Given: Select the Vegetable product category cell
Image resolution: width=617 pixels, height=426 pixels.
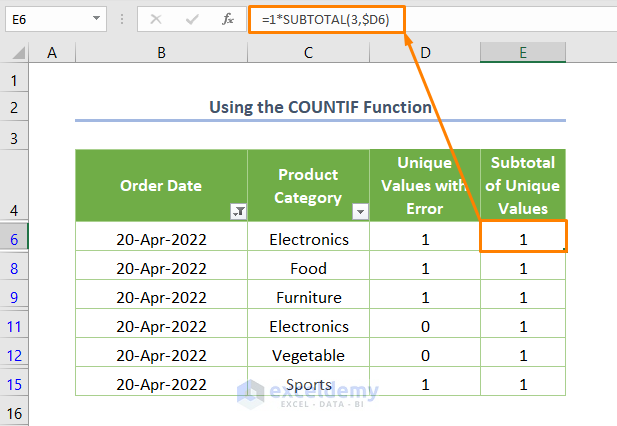Looking at the screenshot, I should pyautogui.click(x=309, y=355).
